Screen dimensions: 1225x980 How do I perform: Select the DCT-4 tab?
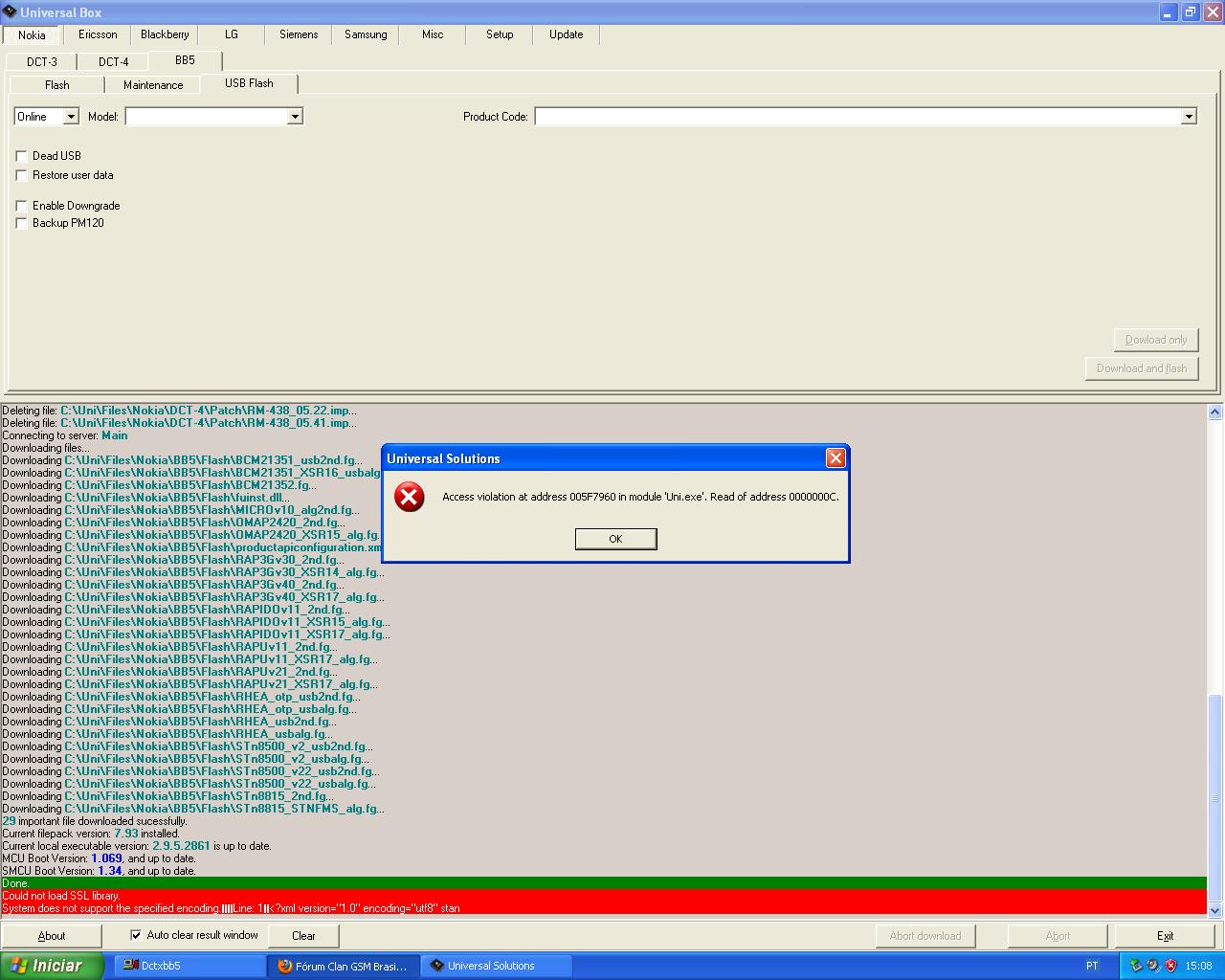[114, 62]
